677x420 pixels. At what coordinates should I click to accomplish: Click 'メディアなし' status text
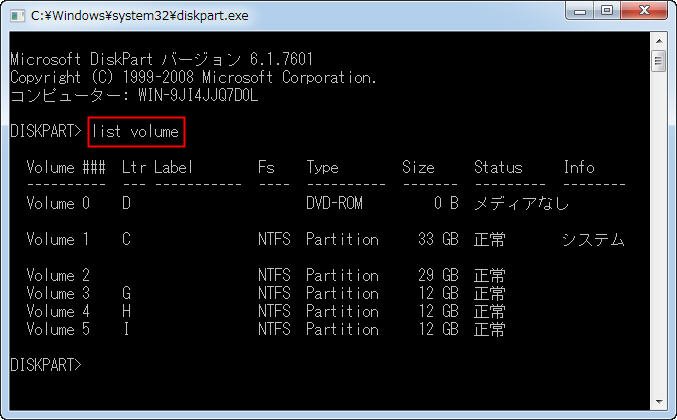[522, 203]
